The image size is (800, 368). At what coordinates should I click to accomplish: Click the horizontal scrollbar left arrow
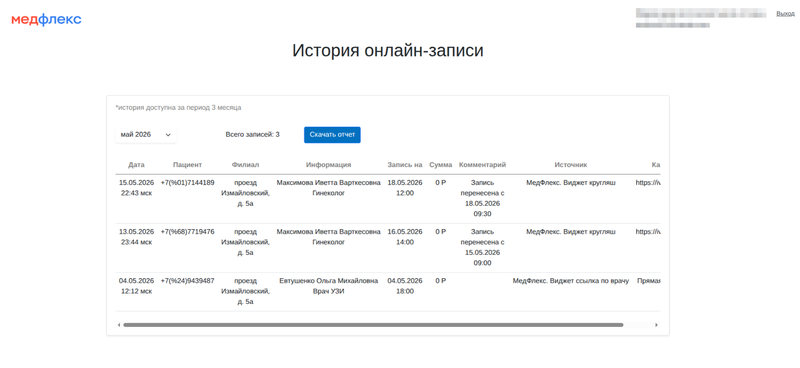tap(119, 325)
